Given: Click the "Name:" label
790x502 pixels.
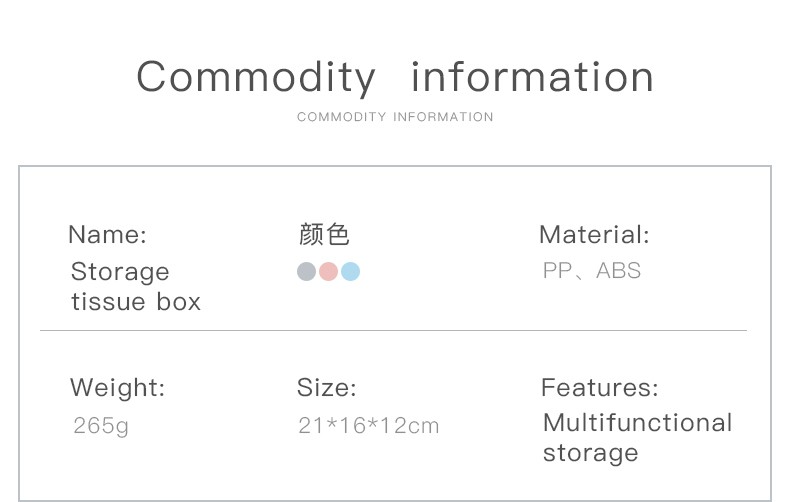Looking at the screenshot, I should pyautogui.click(x=107, y=235).
